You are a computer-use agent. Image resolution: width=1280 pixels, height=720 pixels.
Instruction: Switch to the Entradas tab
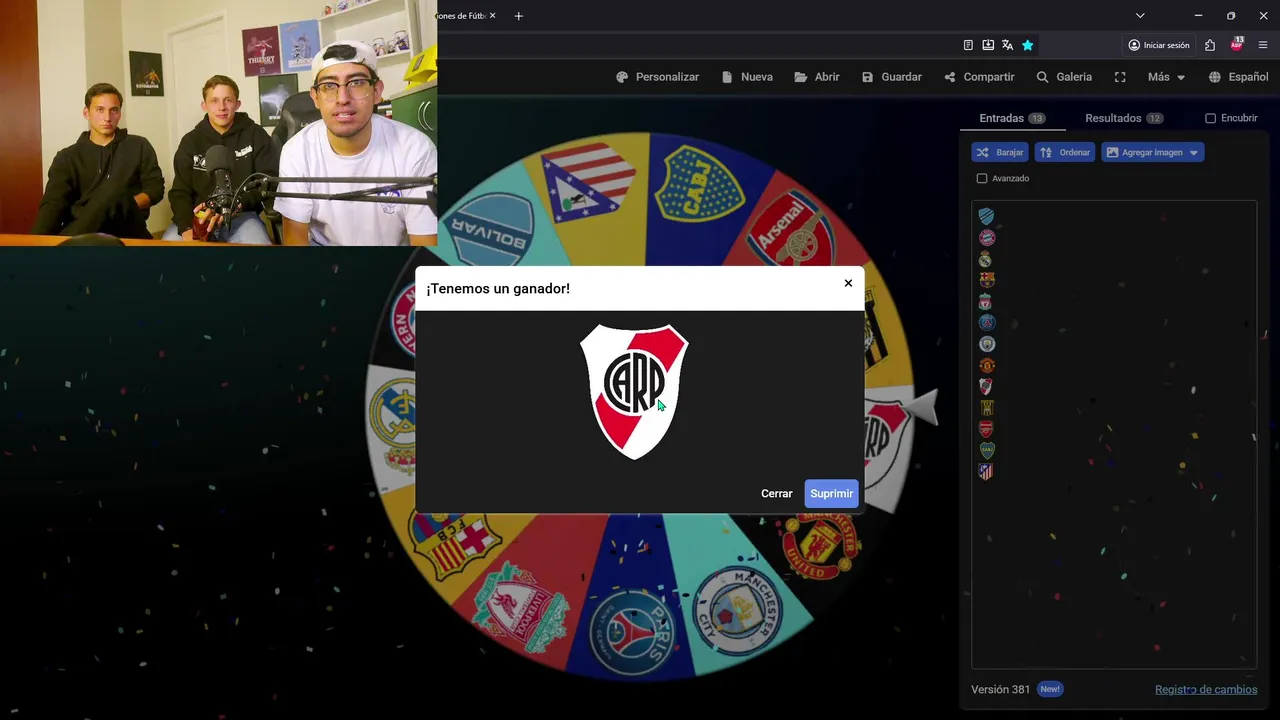(x=1012, y=118)
